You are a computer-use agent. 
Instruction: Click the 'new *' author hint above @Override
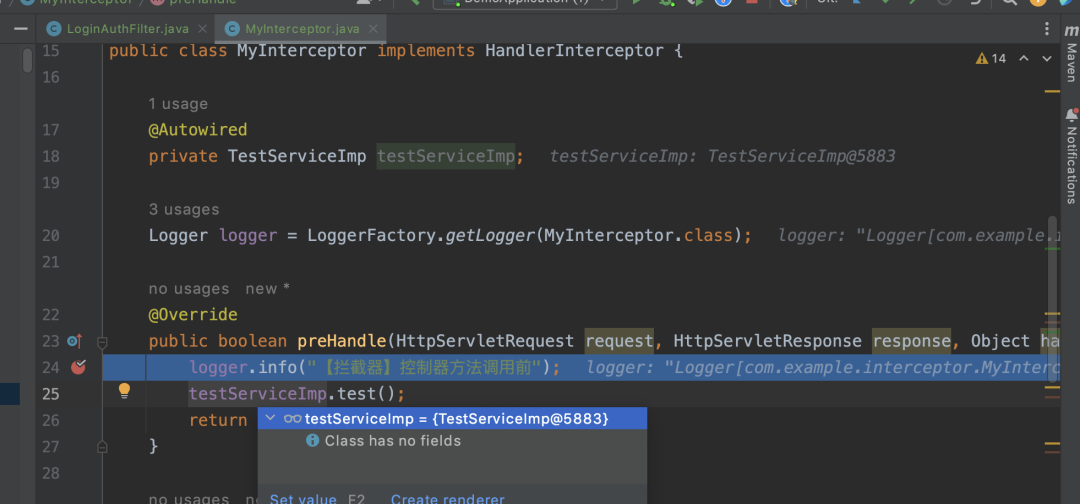pyautogui.click(x=267, y=288)
